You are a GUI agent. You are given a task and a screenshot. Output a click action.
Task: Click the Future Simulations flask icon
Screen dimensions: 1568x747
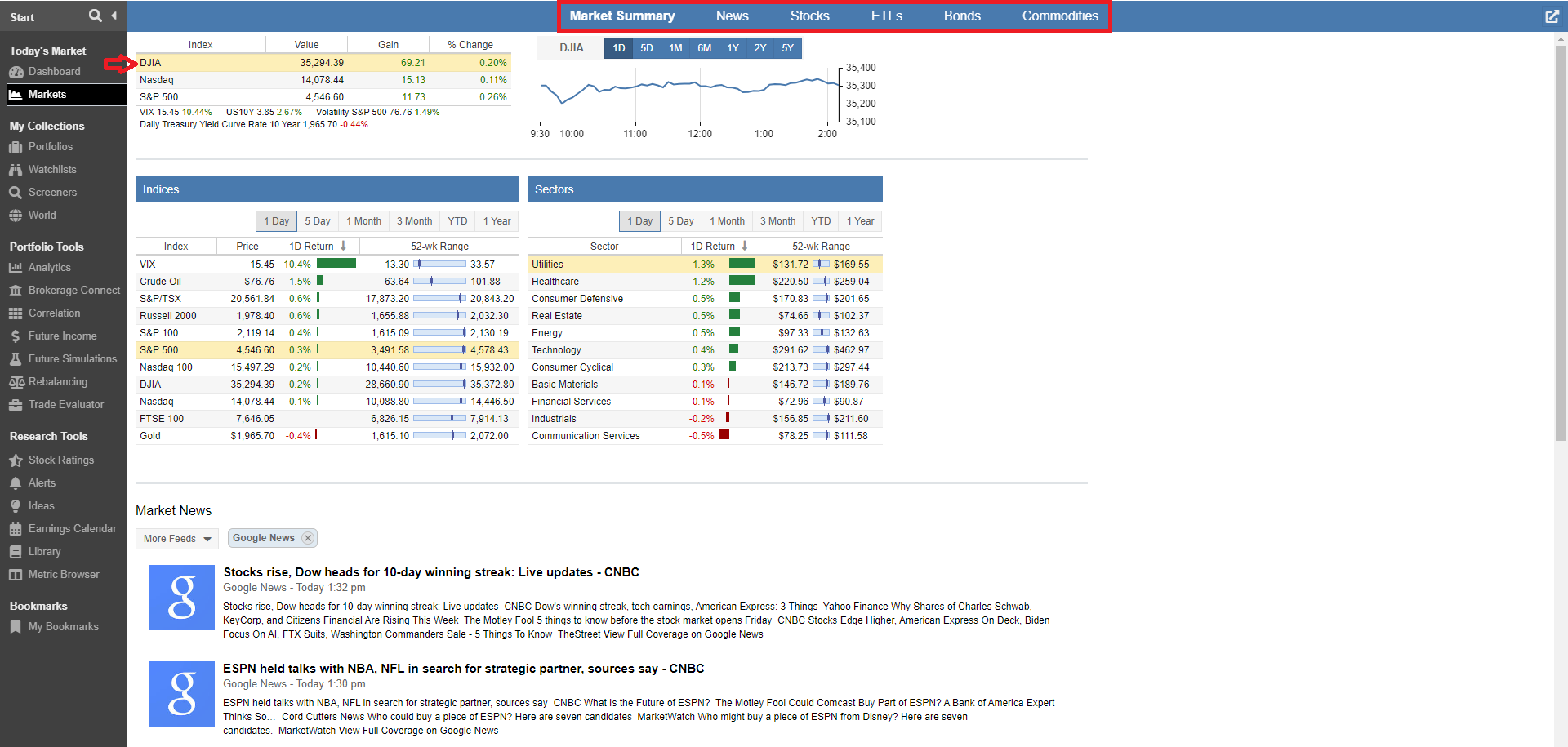pyautogui.click(x=16, y=359)
